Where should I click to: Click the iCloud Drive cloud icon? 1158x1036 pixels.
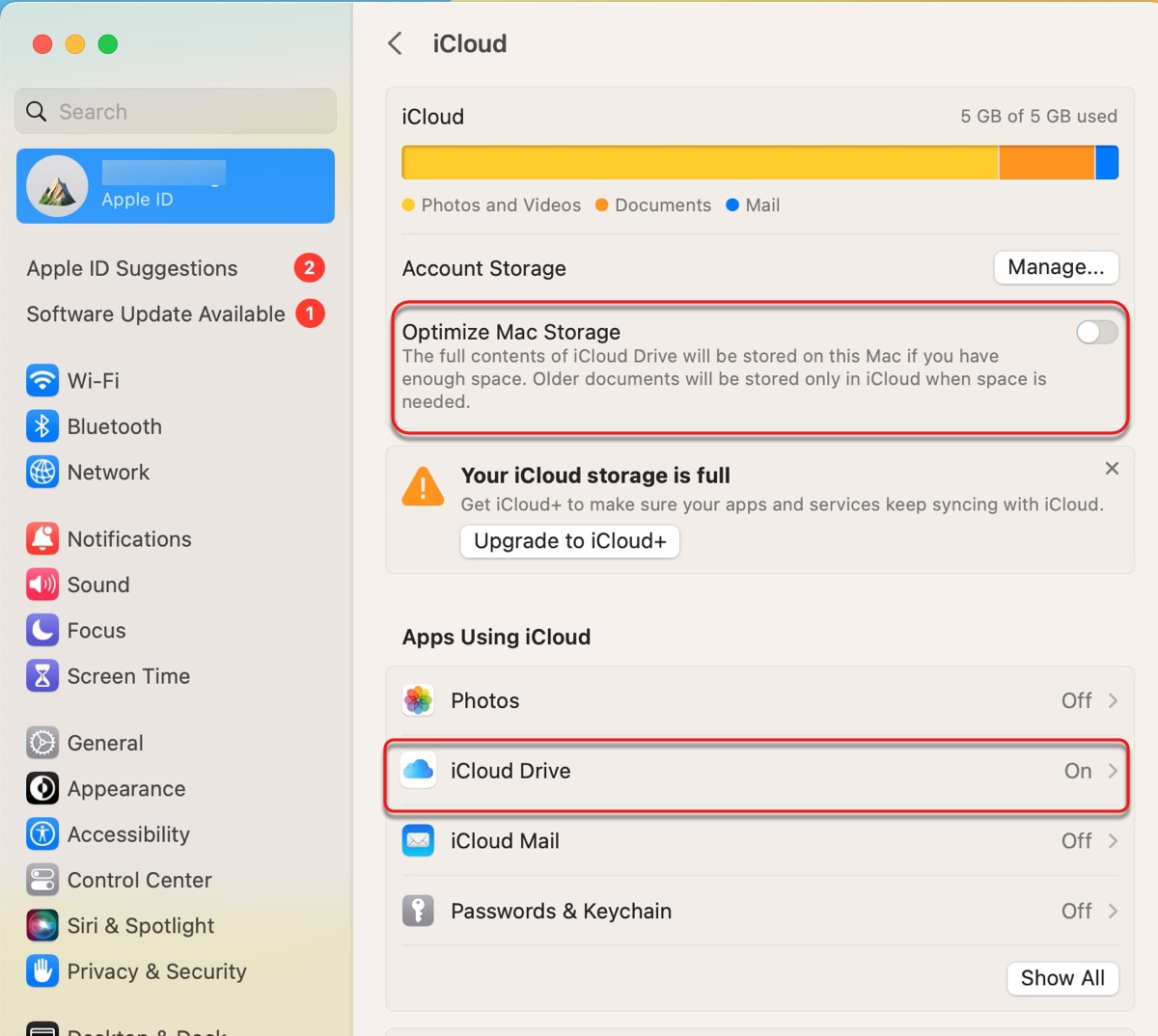[x=418, y=771]
